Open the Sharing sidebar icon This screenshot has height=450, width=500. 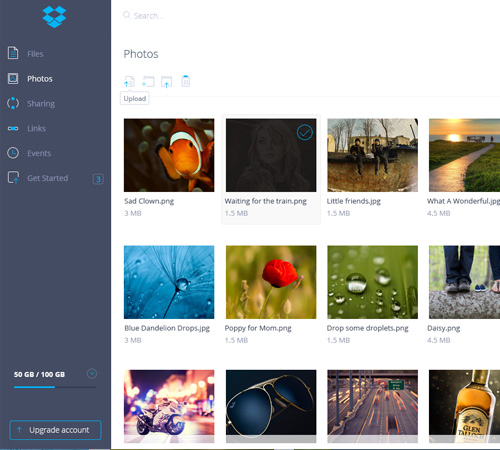13,103
